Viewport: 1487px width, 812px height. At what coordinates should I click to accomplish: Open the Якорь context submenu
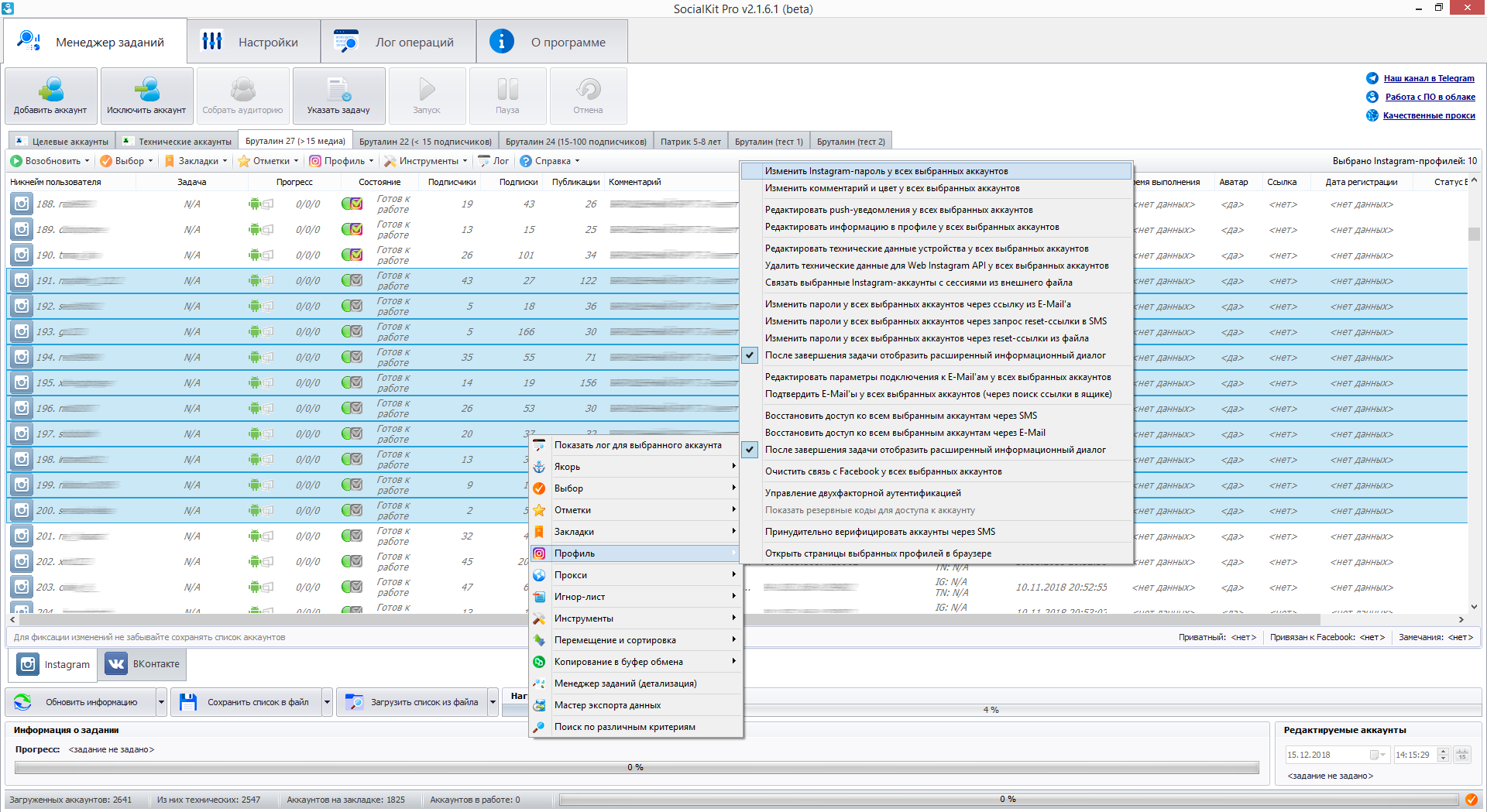click(x=636, y=467)
